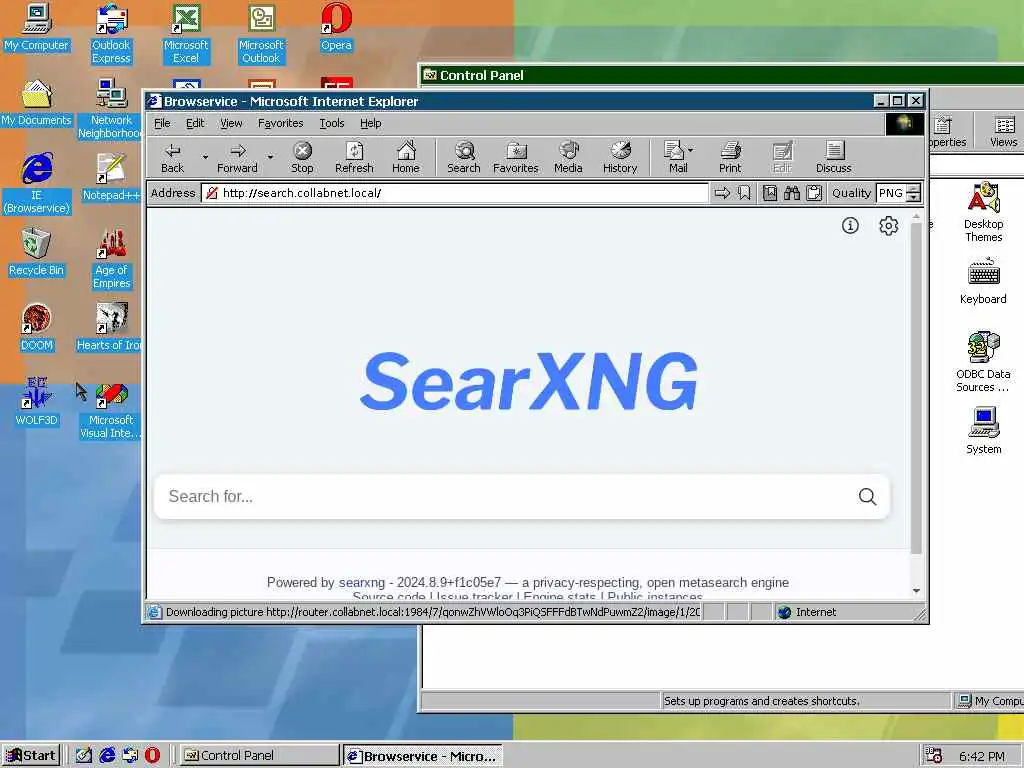The width and height of the screenshot is (1024, 768).
Task: Open the Search toolbar pane
Action: pos(464,158)
